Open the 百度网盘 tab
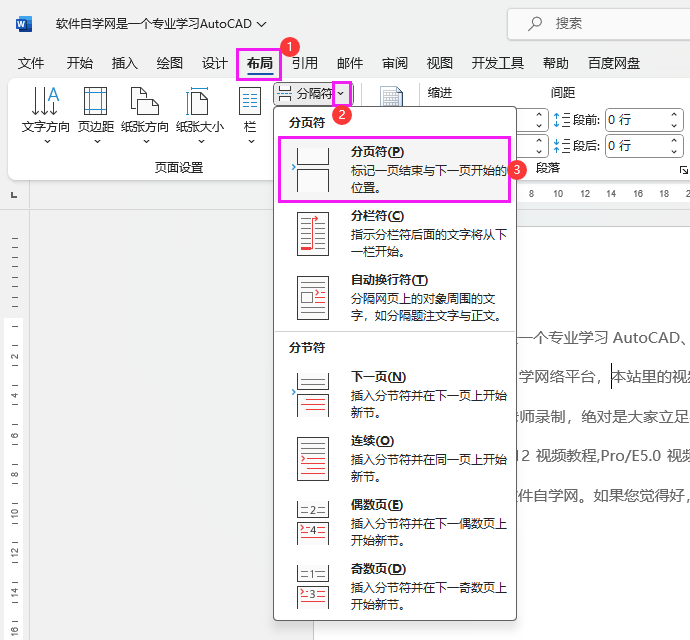This screenshot has width=690, height=640. (x=614, y=63)
